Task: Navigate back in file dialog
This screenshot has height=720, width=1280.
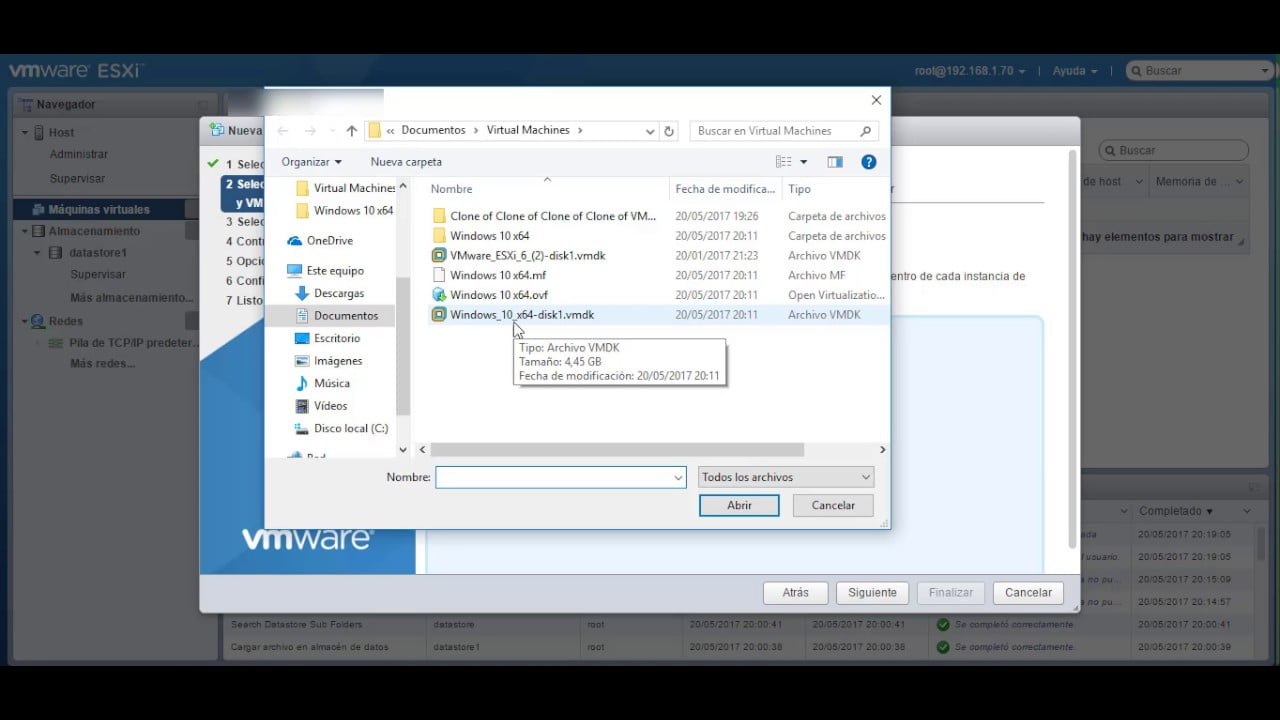Action: pyautogui.click(x=283, y=131)
